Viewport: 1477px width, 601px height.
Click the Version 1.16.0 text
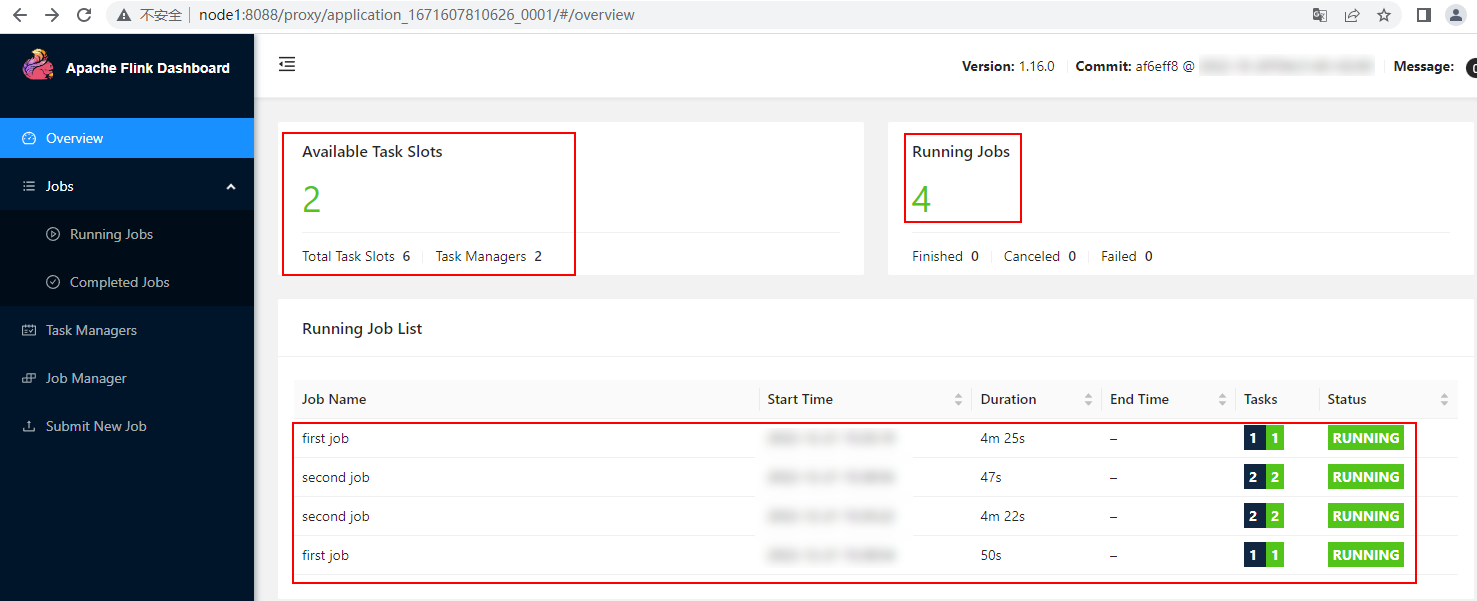(x=1008, y=66)
